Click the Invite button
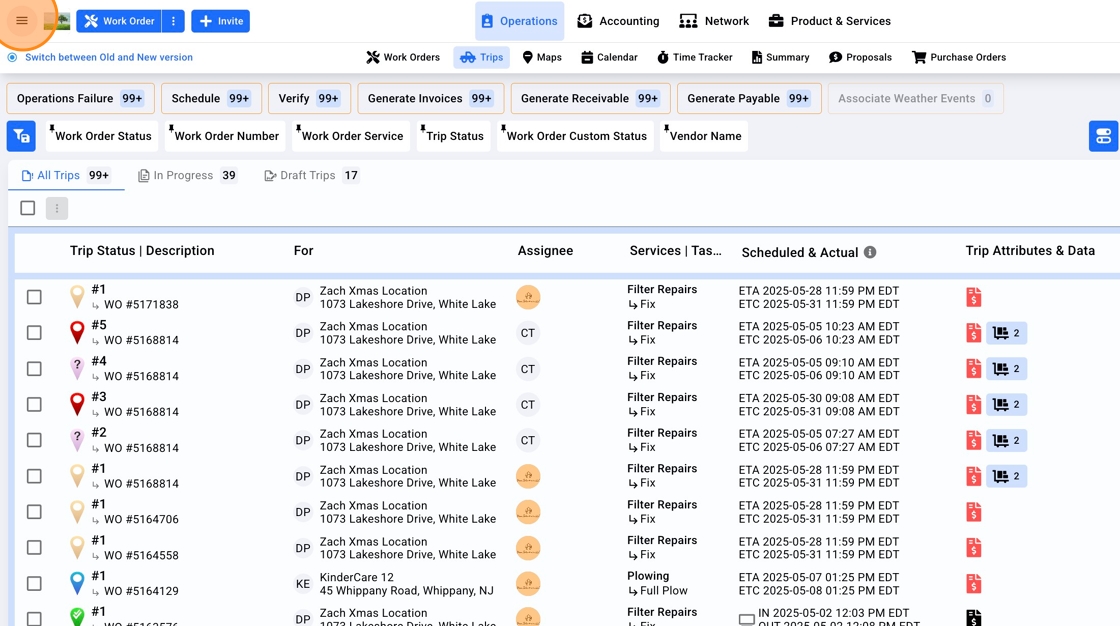1120x626 pixels. point(220,21)
